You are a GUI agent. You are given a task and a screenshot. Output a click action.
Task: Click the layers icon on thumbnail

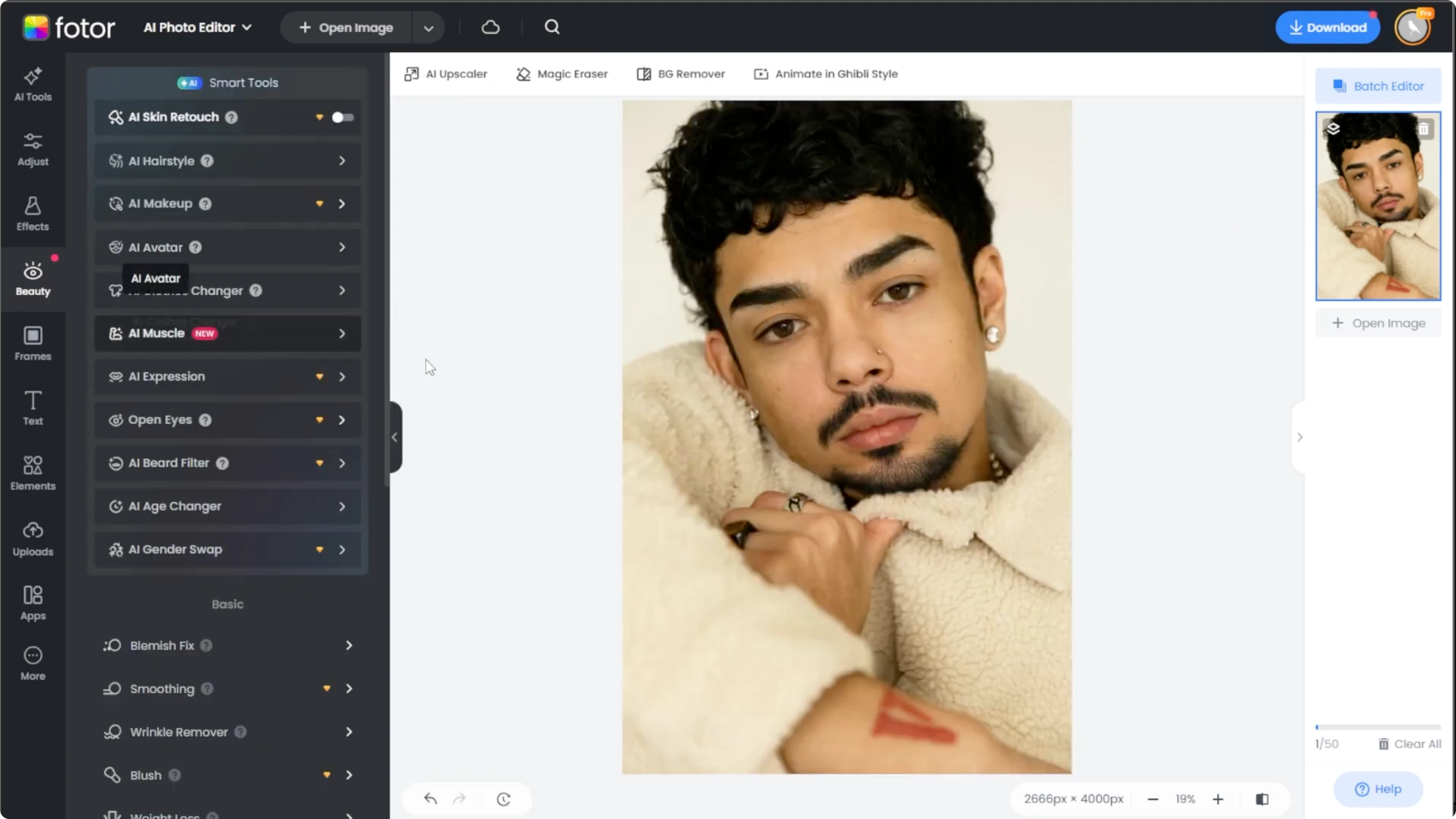[x=1333, y=129]
